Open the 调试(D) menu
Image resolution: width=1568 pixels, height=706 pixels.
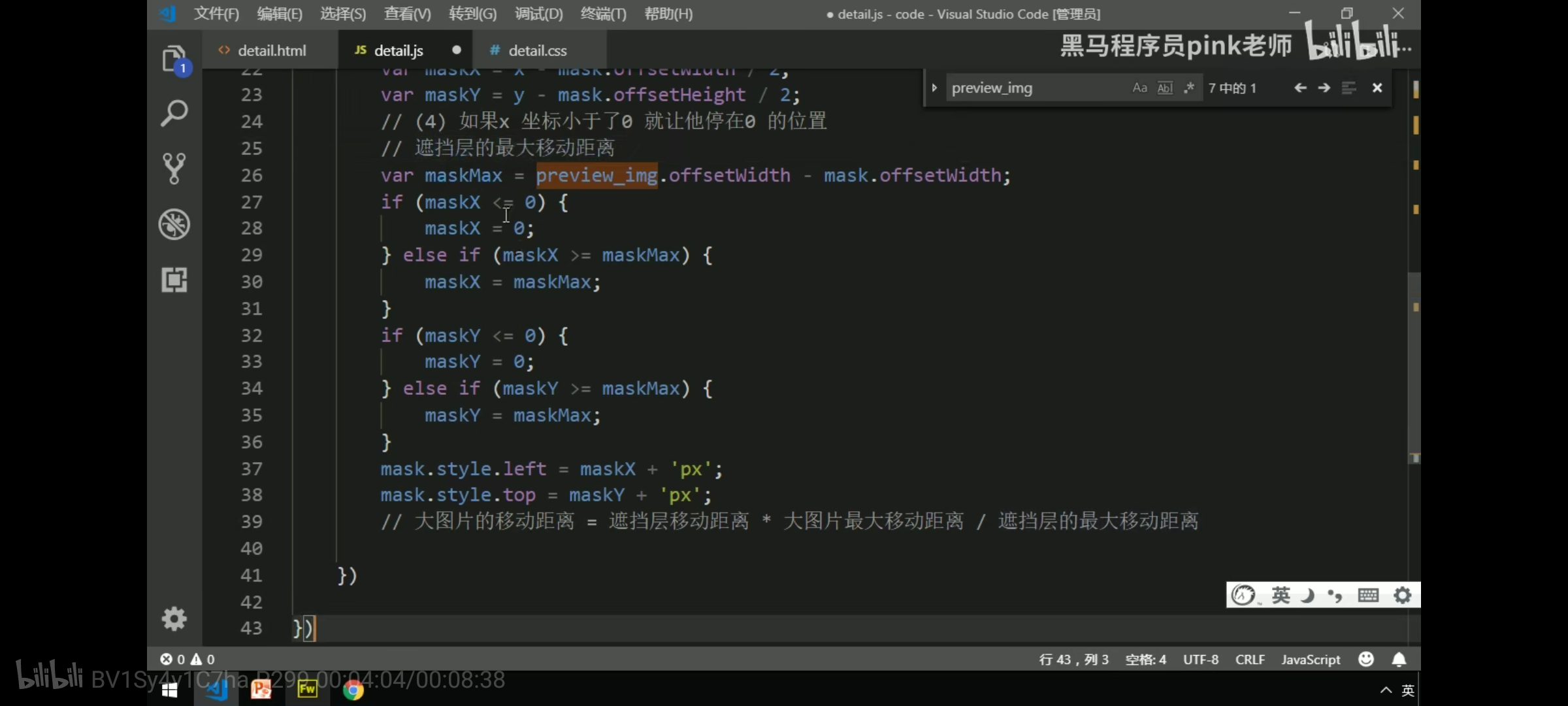[539, 14]
